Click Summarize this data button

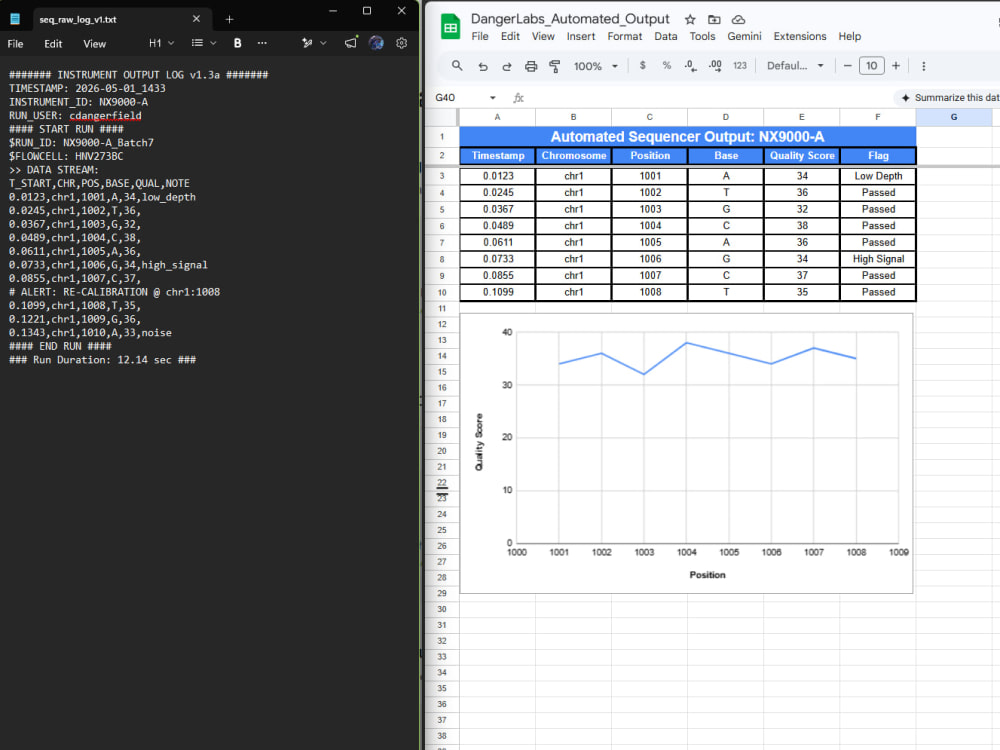[948, 98]
